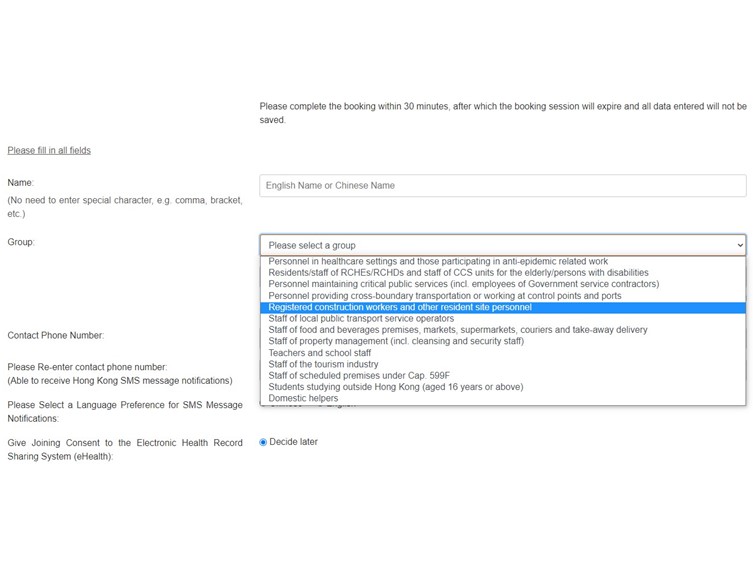Select 'Personnel in healthcare settings' group option
The height and width of the screenshot is (565, 753).
503,261
